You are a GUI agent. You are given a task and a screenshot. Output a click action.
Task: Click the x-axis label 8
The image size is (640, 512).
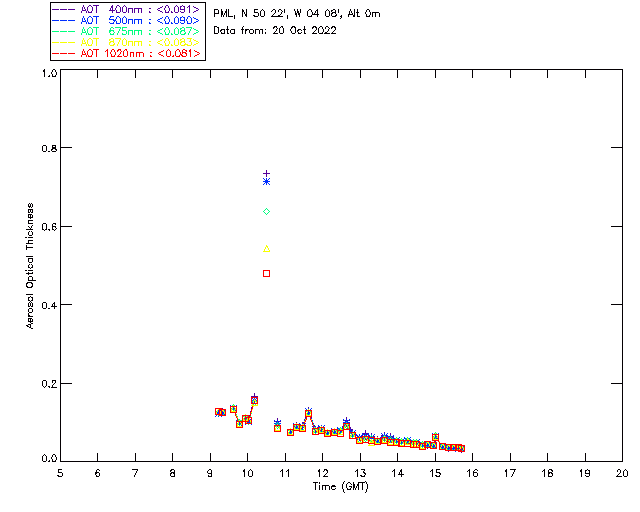tap(173, 473)
